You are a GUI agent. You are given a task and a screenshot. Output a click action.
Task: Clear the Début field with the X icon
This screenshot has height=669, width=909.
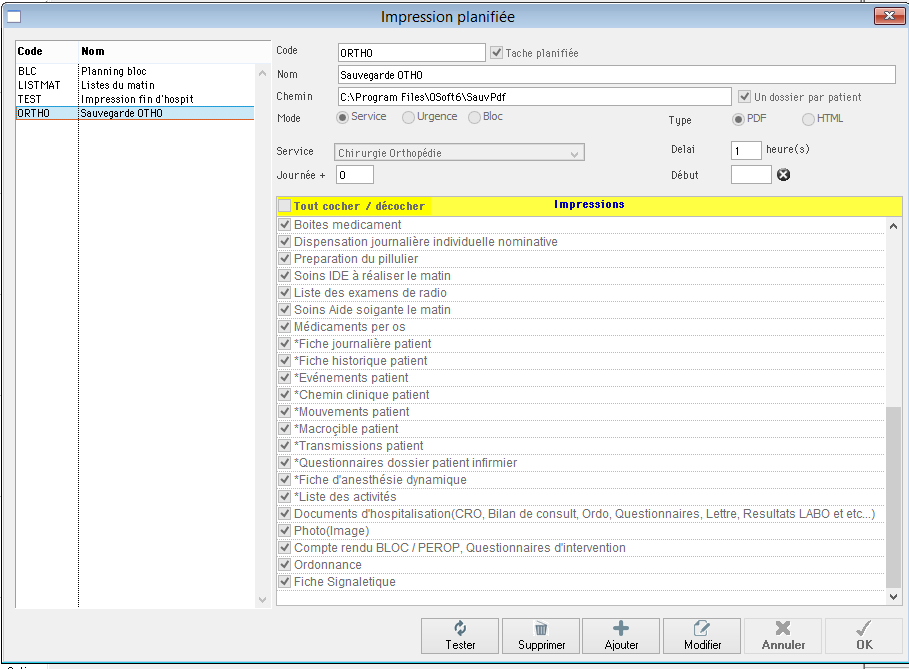click(x=783, y=174)
